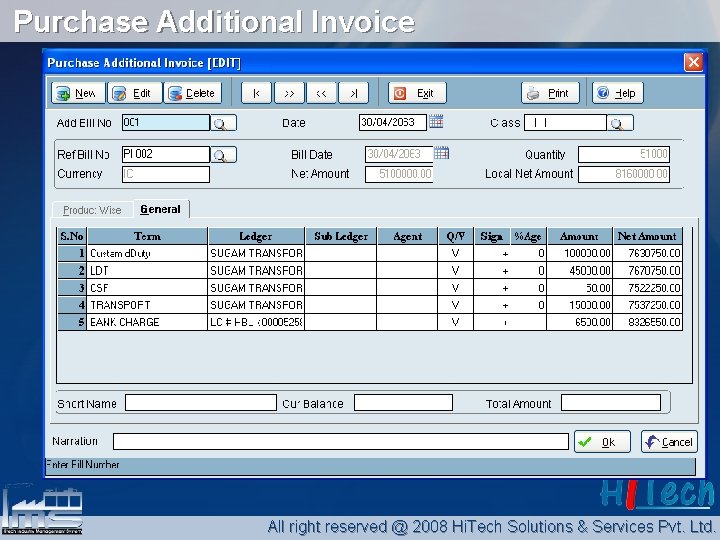This screenshot has height=540, width=720.
Task: Click amount cell 100000.00
Action: coord(579,253)
